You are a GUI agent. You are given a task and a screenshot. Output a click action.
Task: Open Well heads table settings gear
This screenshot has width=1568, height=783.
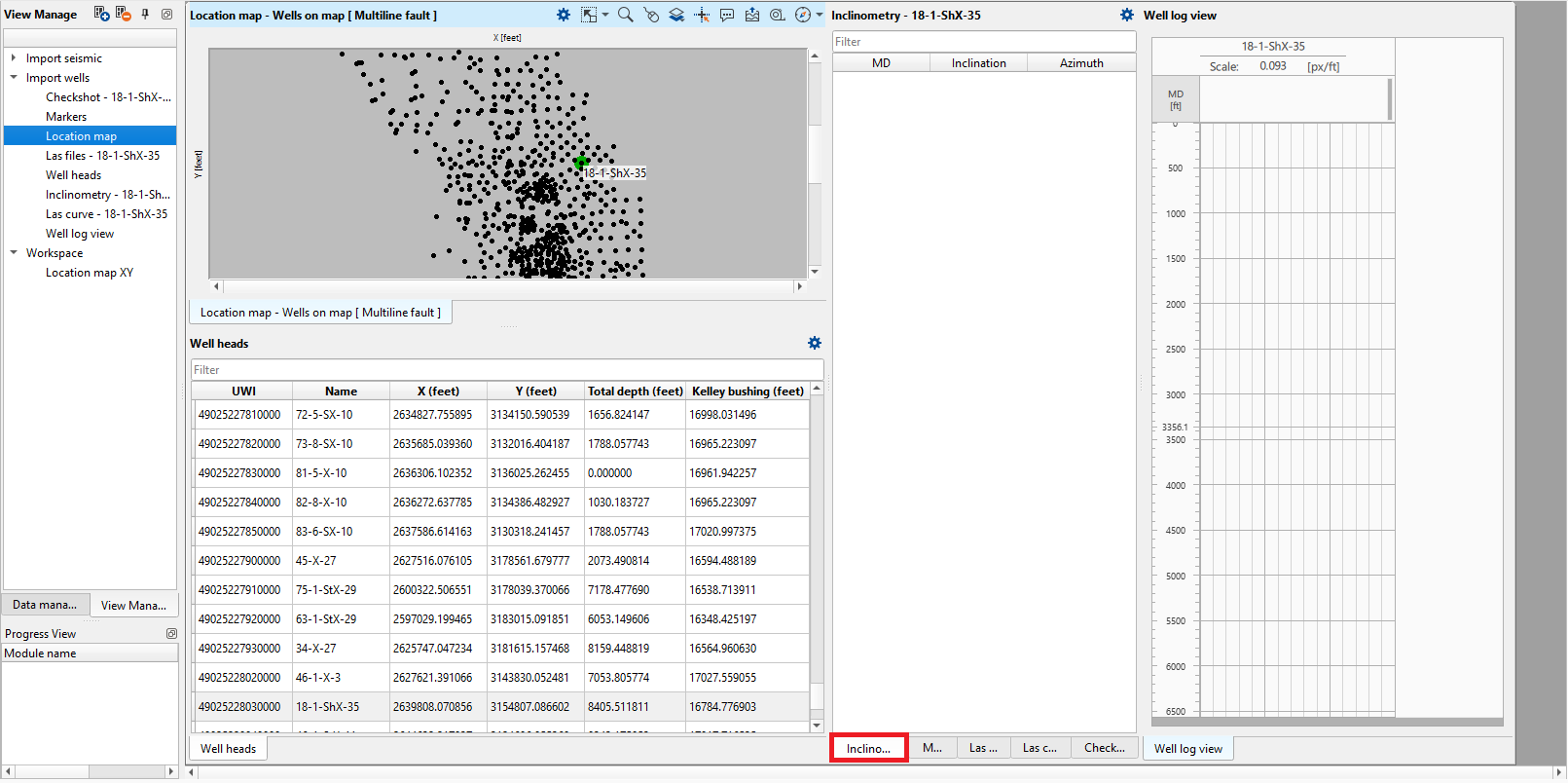pyautogui.click(x=815, y=343)
